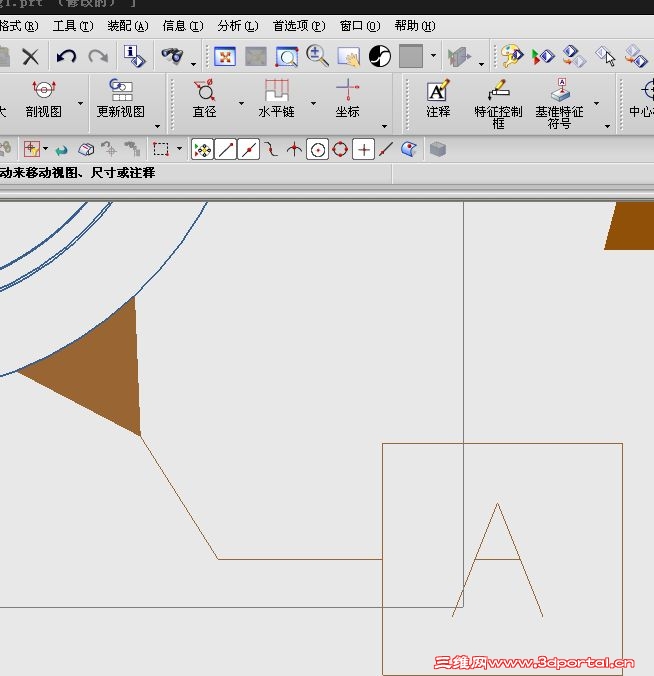The height and width of the screenshot is (676, 654).
Task: Toggle the enable snap points button
Action: coord(203,150)
